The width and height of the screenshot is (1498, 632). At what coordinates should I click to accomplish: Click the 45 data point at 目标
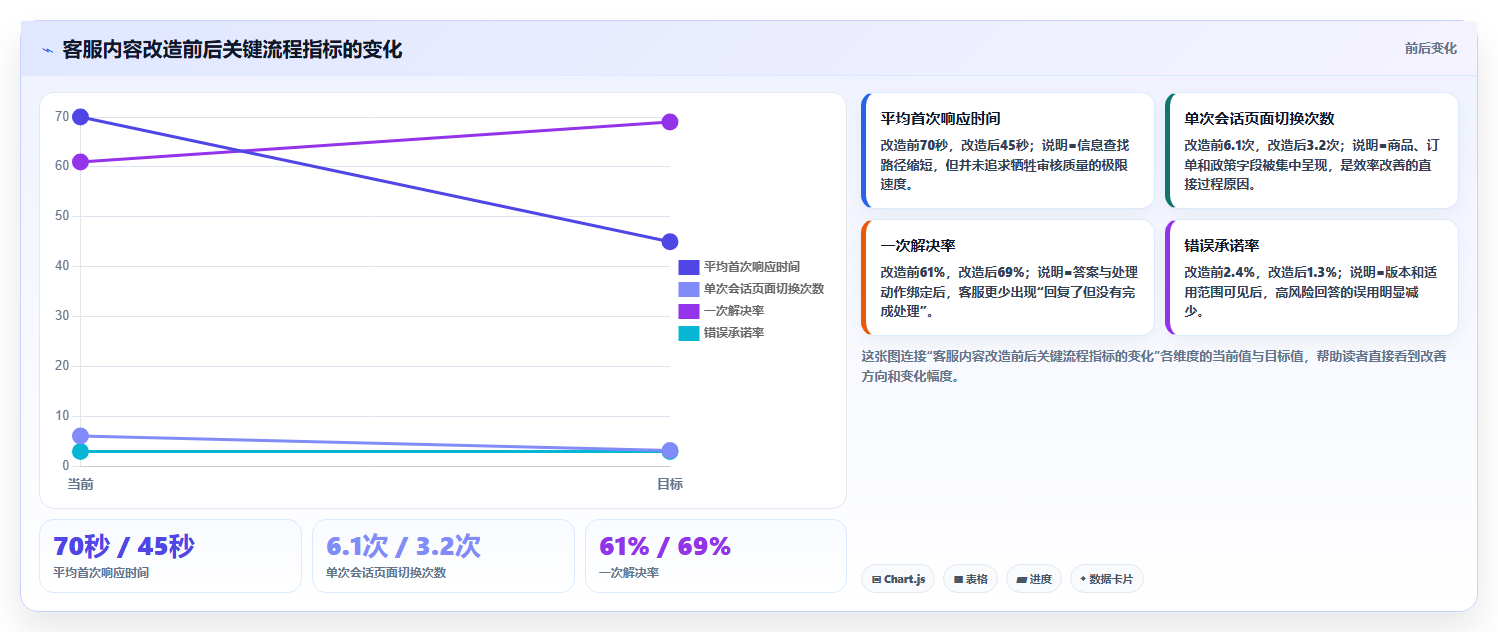[670, 242]
